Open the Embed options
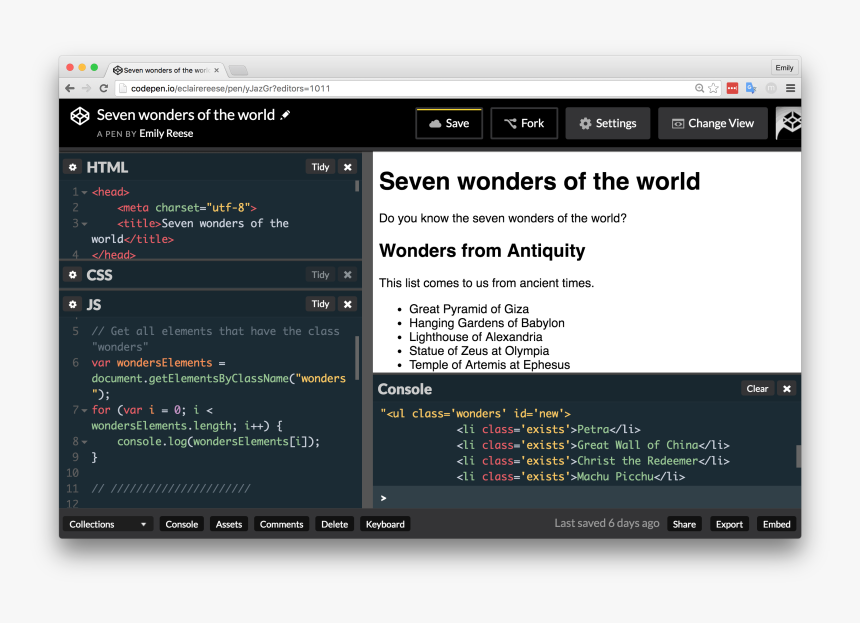 click(777, 524)
